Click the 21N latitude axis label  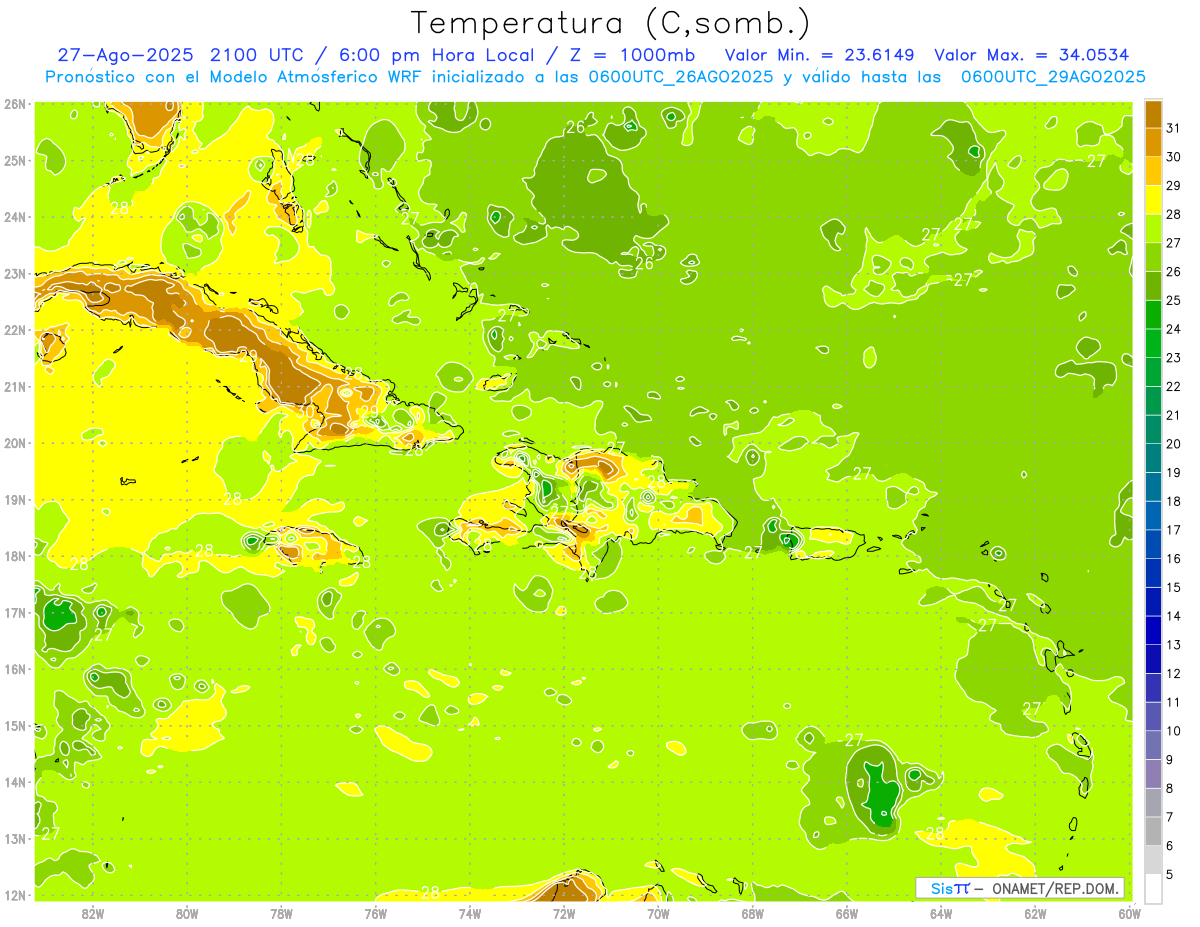click(15, 386)
